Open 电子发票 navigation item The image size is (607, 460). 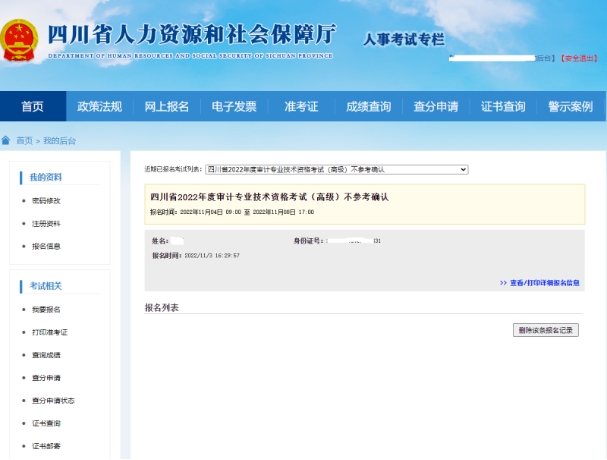234,107
